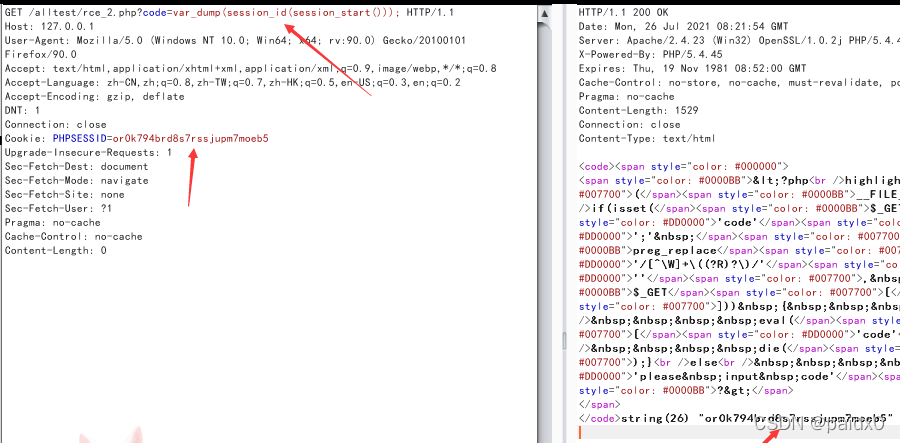900x443 pixels.
Task: Click the Upgrade-Insecure-Requests: 1 header
Action: 88,153
